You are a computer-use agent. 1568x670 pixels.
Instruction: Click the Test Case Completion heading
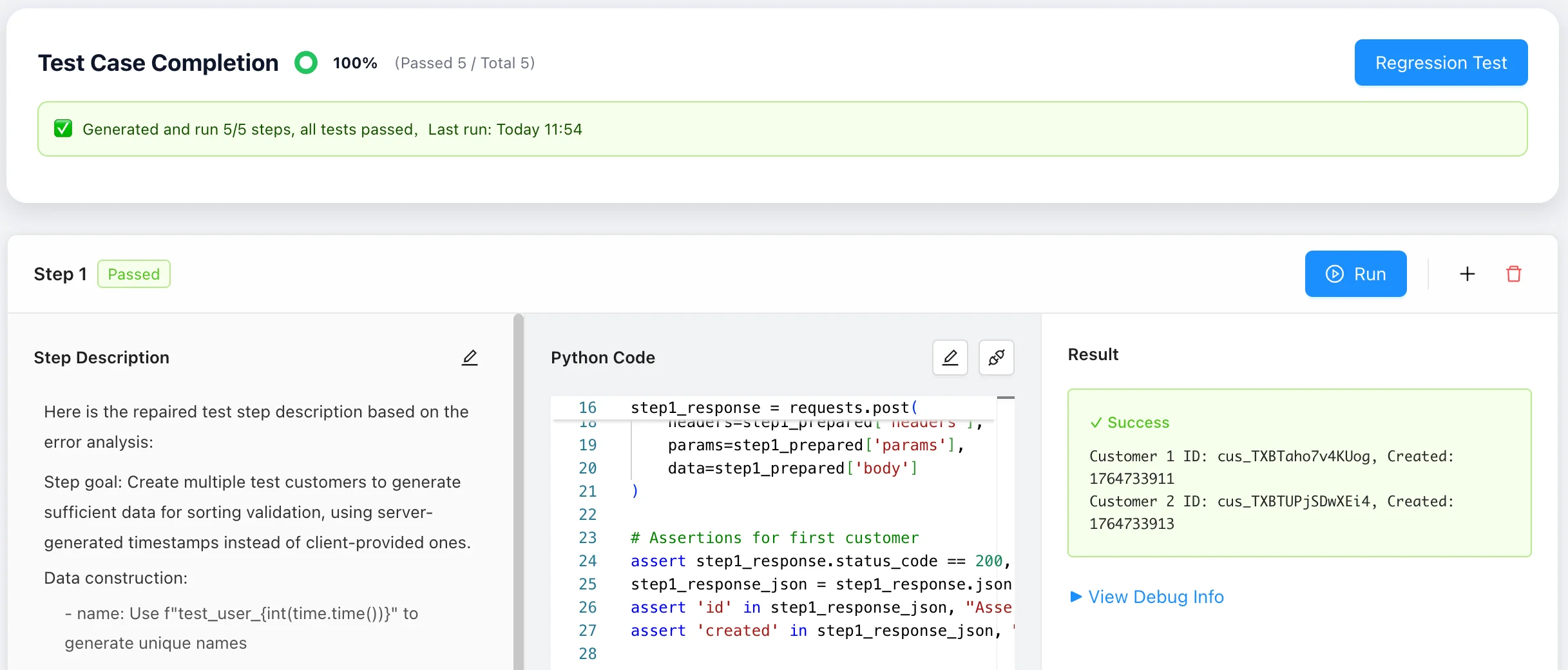(x=158, y=62)
